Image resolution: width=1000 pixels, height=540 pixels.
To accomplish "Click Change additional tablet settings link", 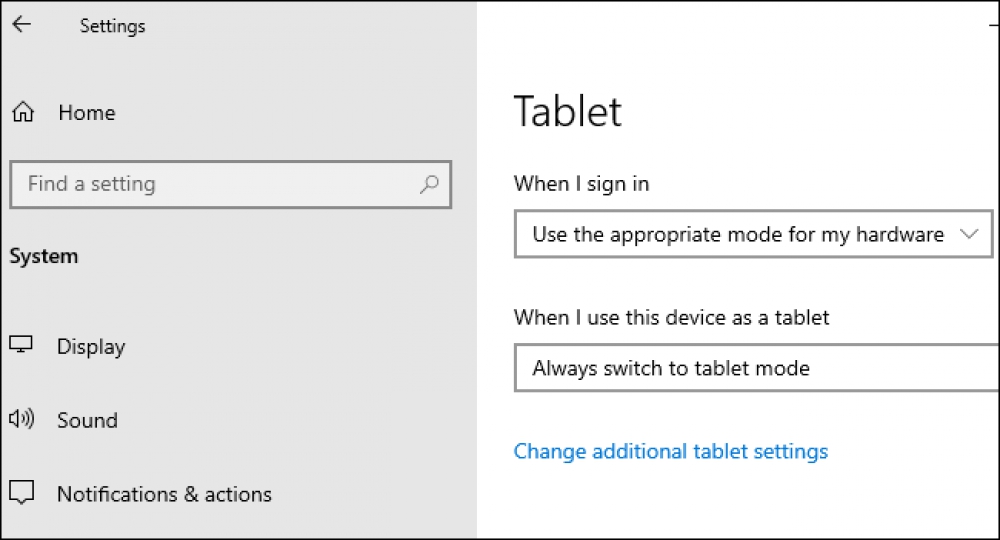I will coord(671,451).
